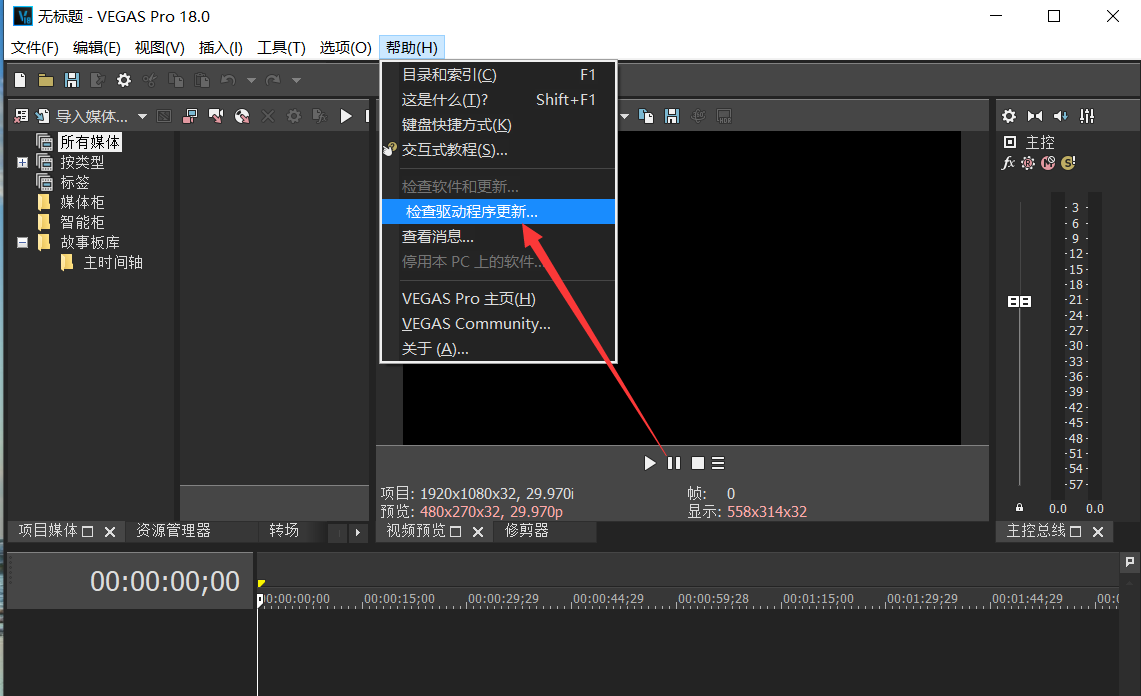Viewport: 1141px width, 696px height.
Task: Open the Import Media dropdown arrow
Action: 143,116
